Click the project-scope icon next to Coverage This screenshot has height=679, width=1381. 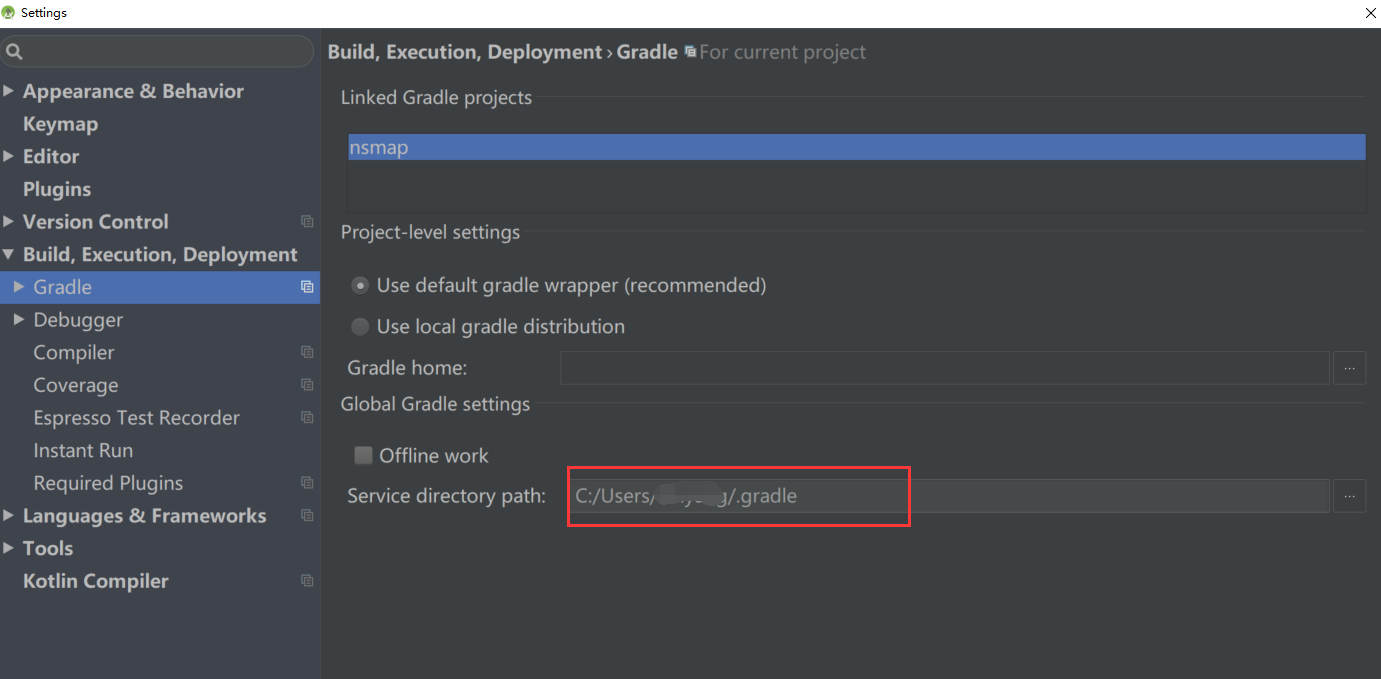point(307,385)
